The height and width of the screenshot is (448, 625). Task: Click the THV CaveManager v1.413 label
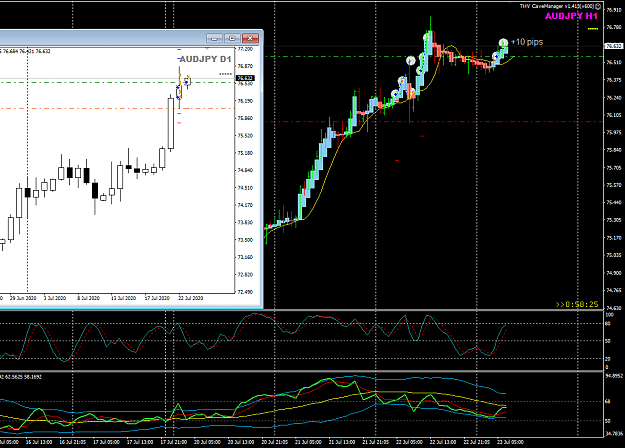pyautogui.click(x=556, y=6)
